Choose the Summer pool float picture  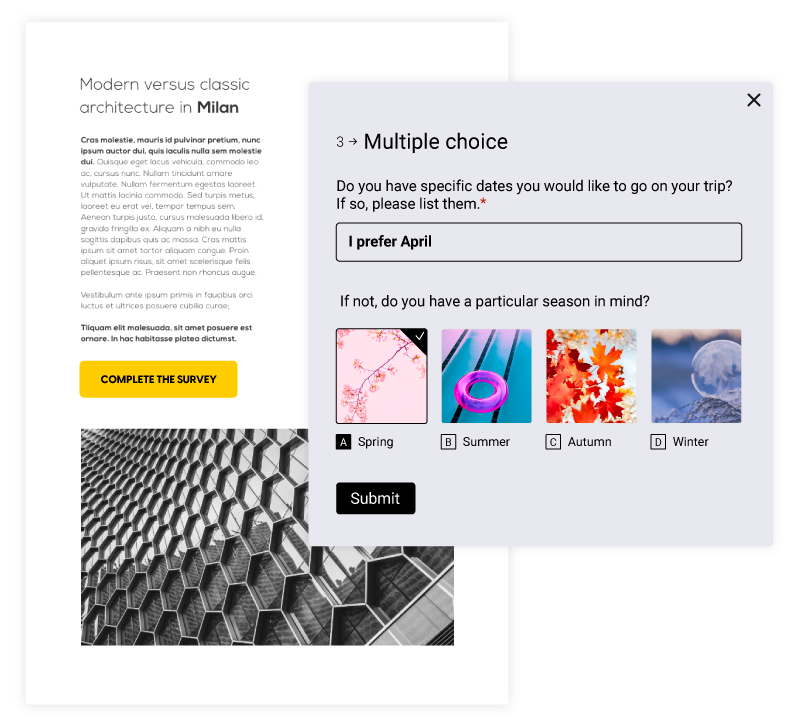486,376
